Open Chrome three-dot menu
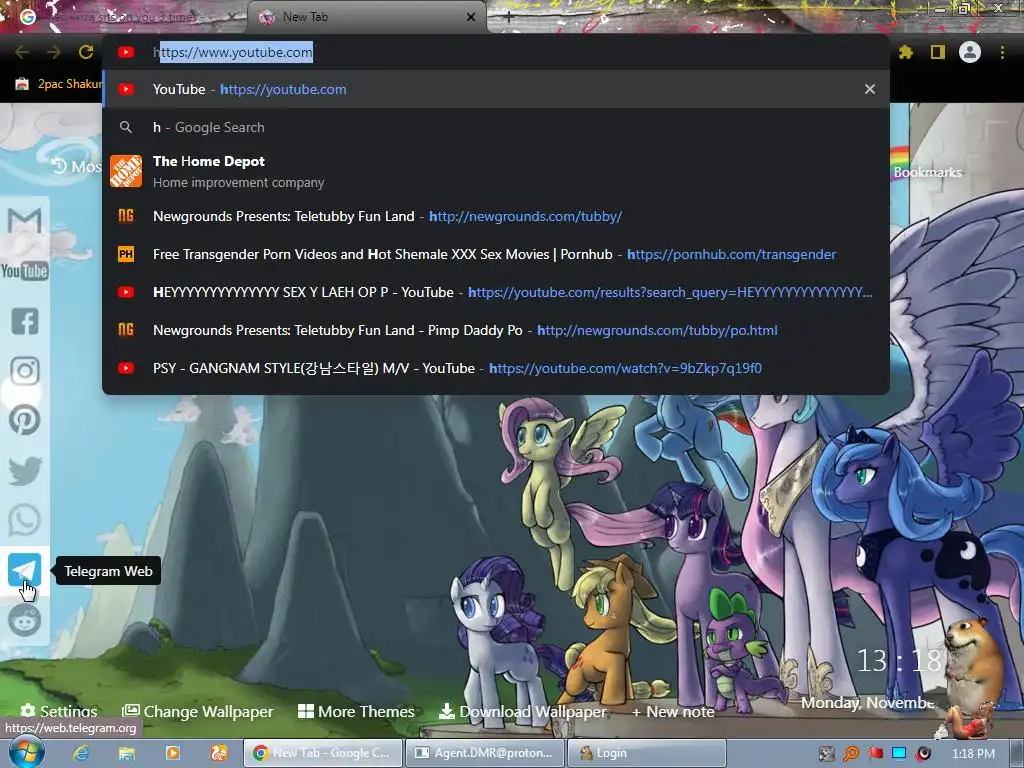Image resolution: width=1024 pixels, height=768 pixels. (x=1002, y=52)
